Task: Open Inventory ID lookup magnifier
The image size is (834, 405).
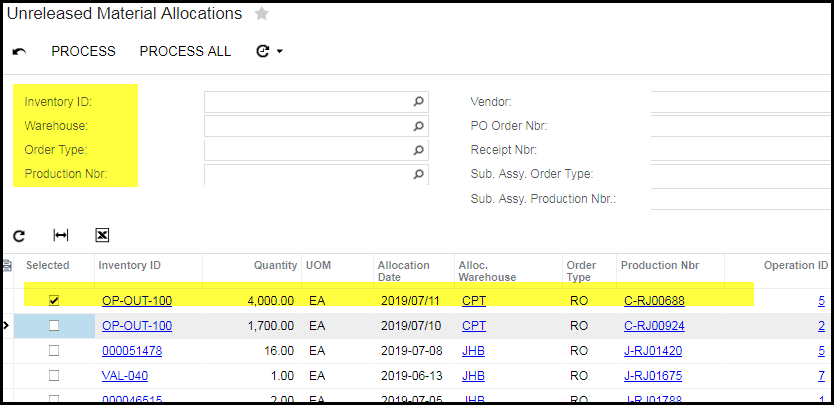Action: pyautogui.click(x=419, y=102)
